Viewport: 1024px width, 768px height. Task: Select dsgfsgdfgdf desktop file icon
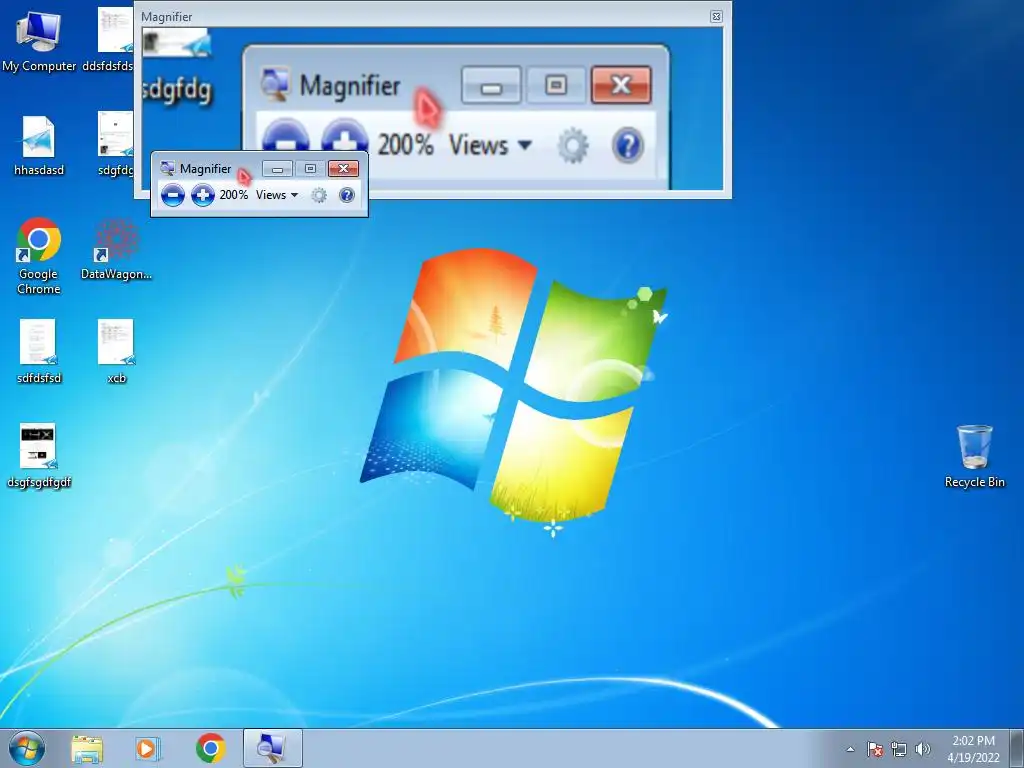[39, 456]
